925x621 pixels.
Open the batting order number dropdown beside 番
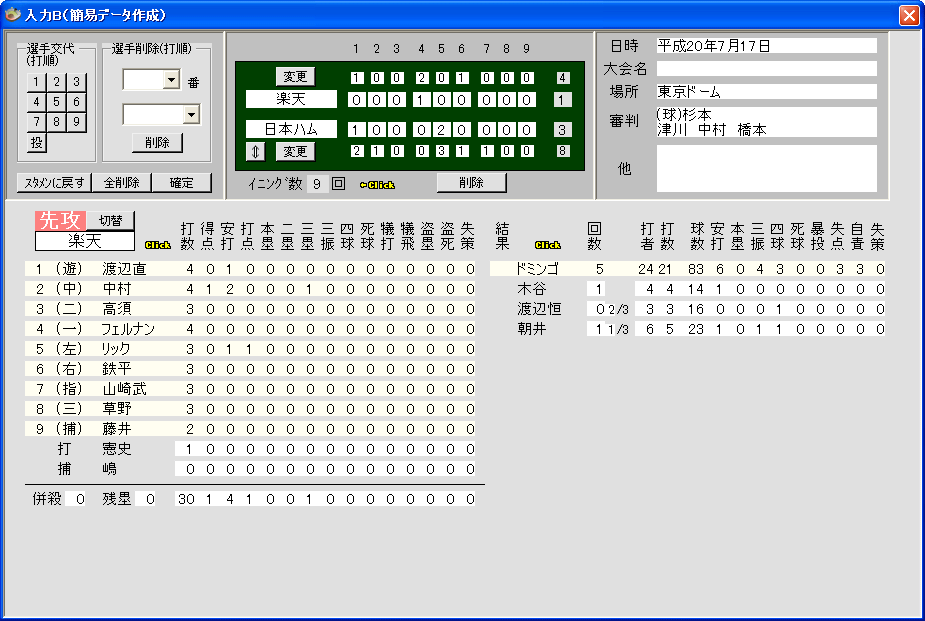(x=171, y=80)
